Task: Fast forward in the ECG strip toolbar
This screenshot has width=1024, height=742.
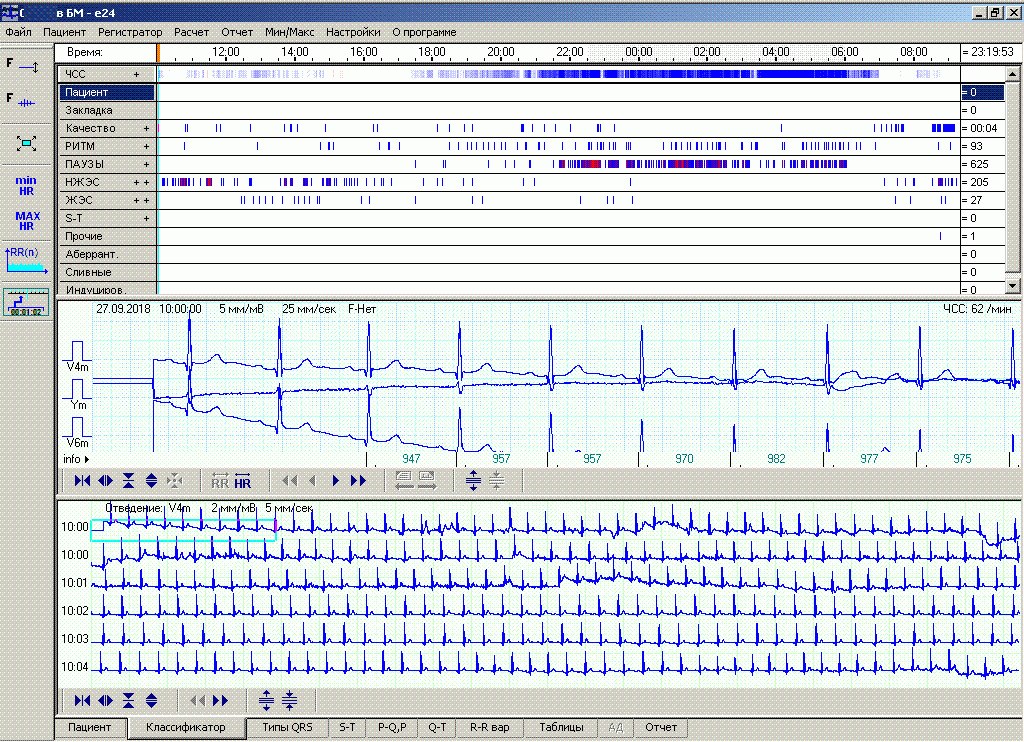Action: click(359, 481)
